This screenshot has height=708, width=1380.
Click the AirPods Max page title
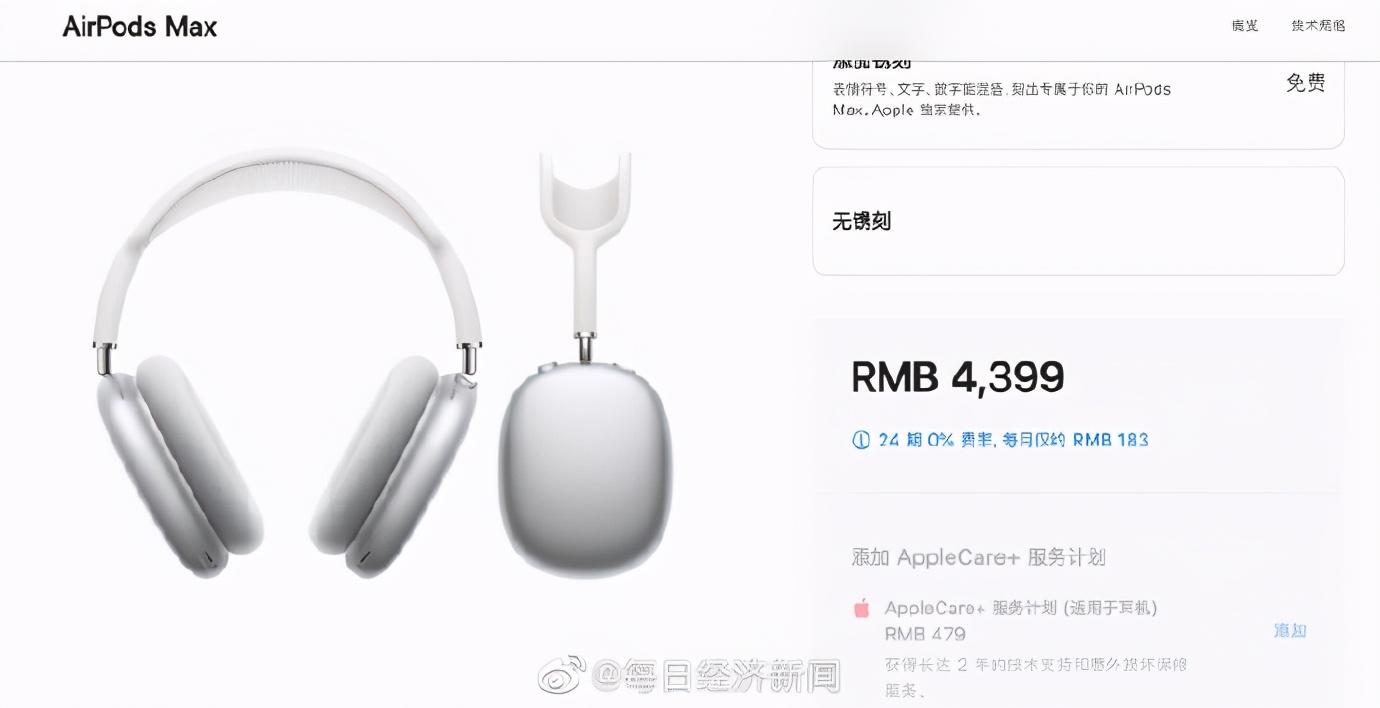140,27
